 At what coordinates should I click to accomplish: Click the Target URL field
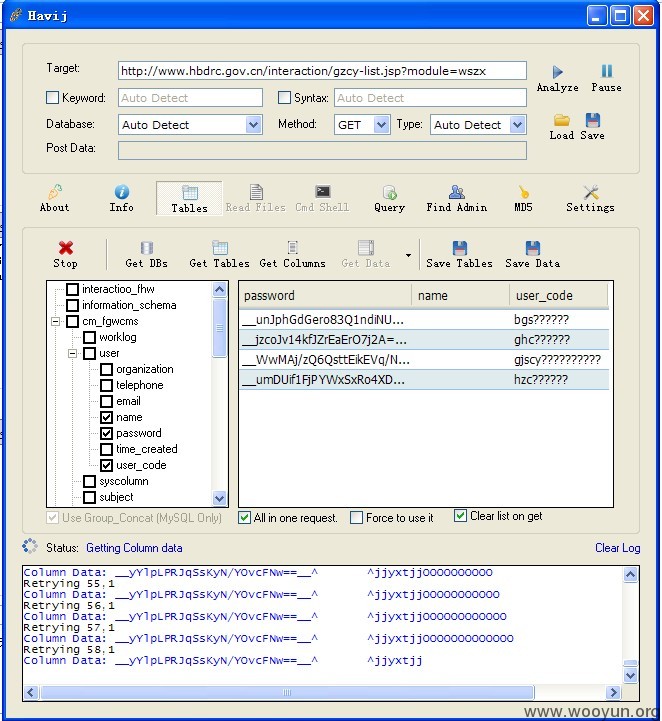click(322, 71)
